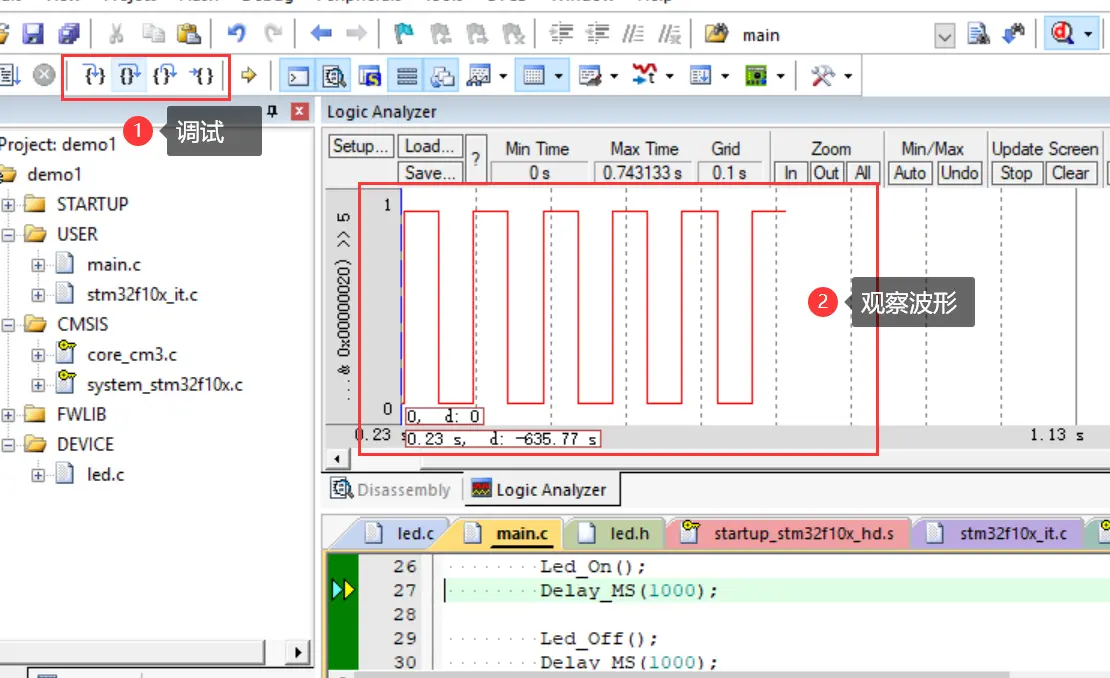
Task: Open the Disassembly window toolbar icon
Action: click(335, 76)
